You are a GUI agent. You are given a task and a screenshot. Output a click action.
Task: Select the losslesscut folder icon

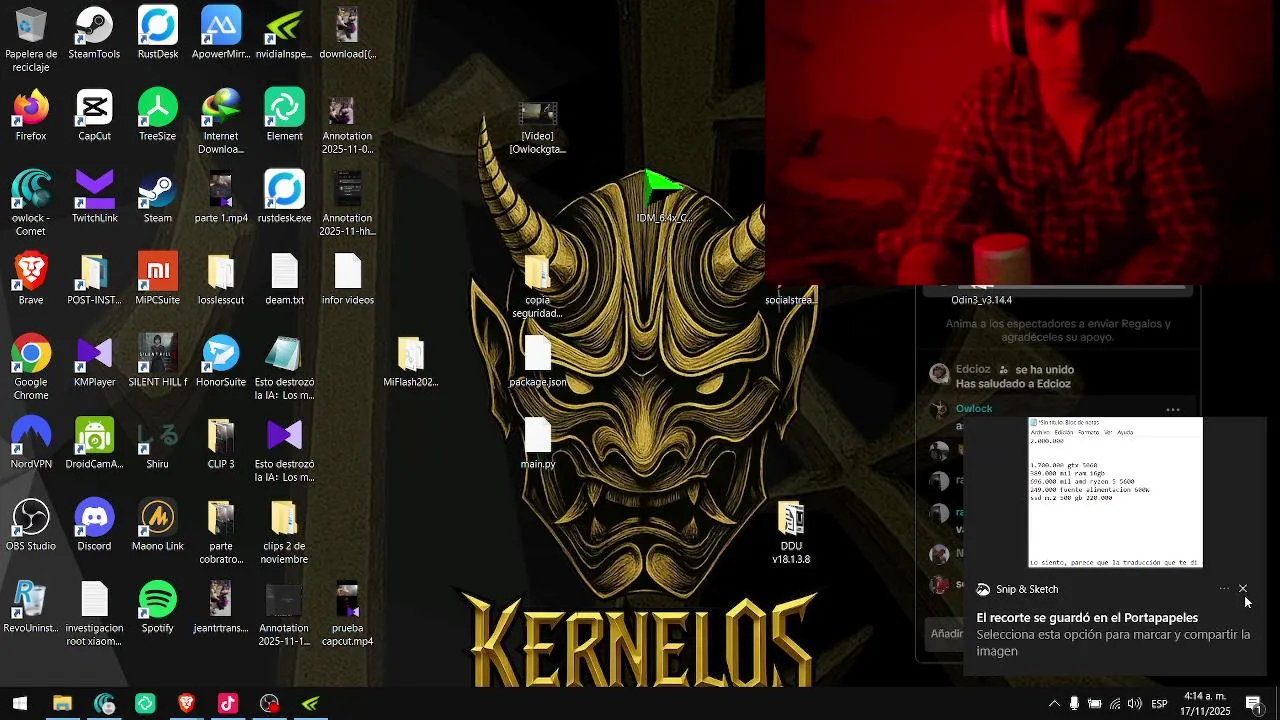[x=221, y=279]
